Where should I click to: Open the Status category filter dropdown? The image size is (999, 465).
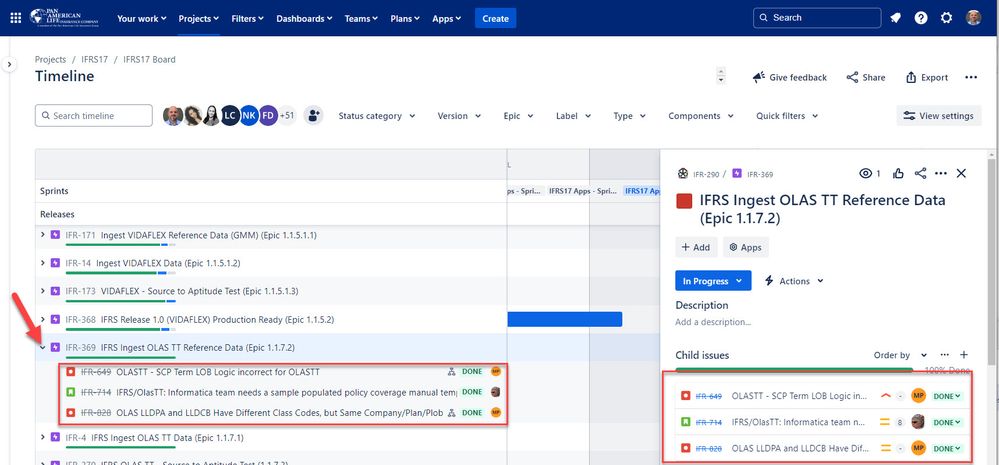377,116
